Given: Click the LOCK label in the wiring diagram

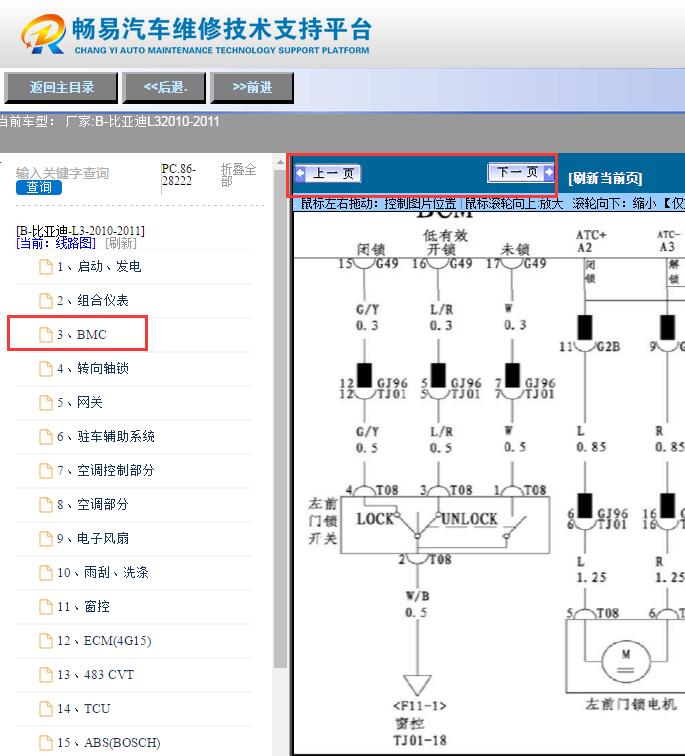Looking at the screenshot, I should pyautogui.click(x=375, y=519).
